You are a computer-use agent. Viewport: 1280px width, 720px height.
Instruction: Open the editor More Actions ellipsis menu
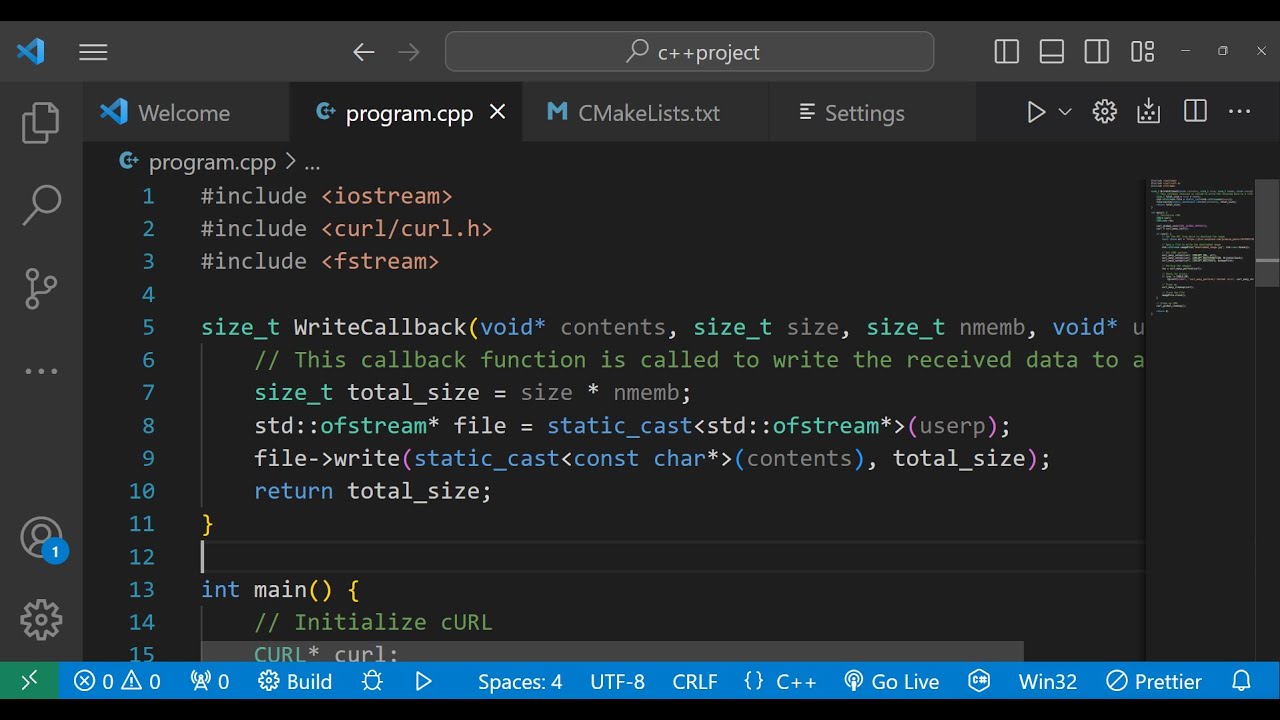[1239, 112]
